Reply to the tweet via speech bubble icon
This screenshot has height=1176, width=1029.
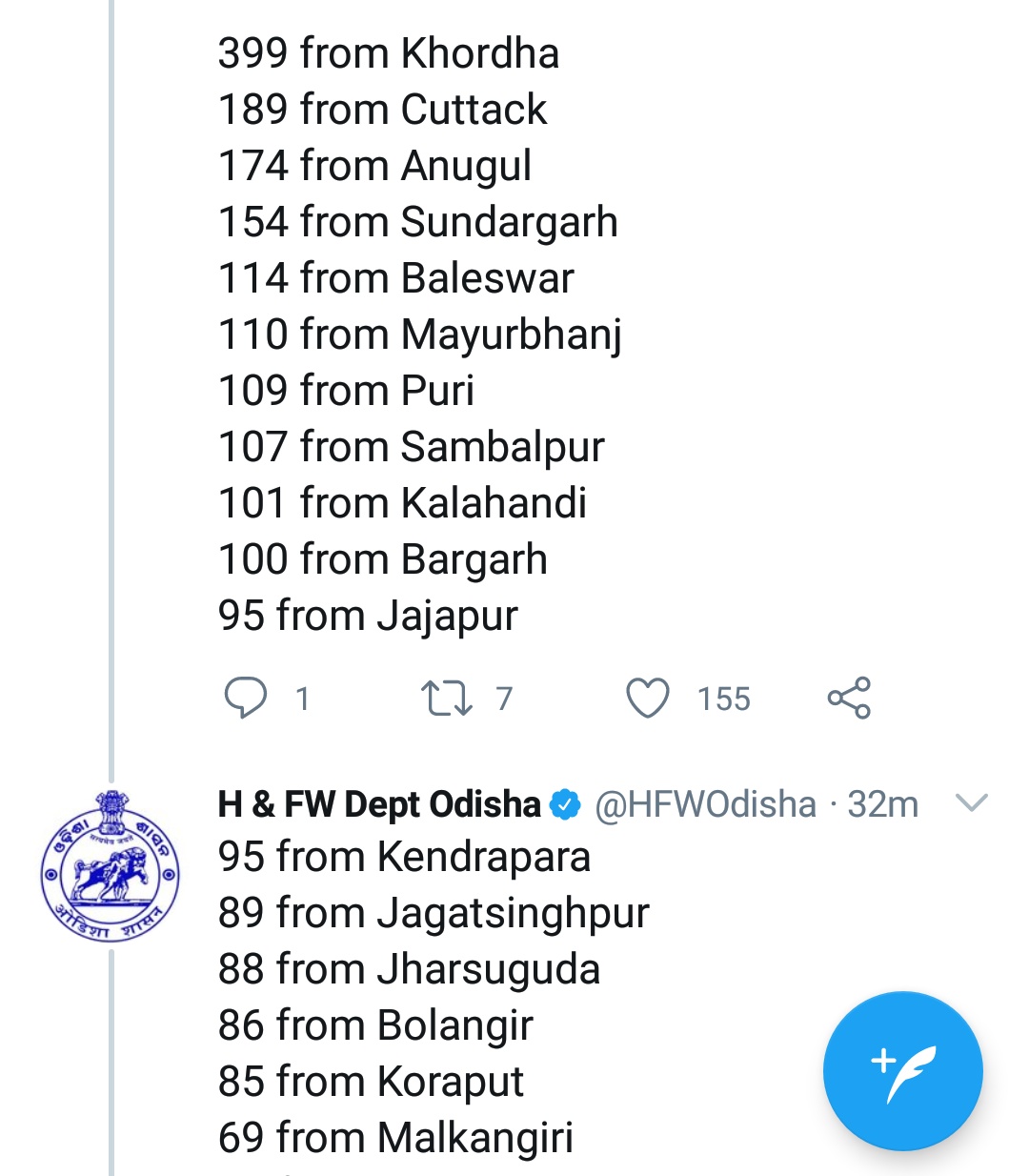245,698
